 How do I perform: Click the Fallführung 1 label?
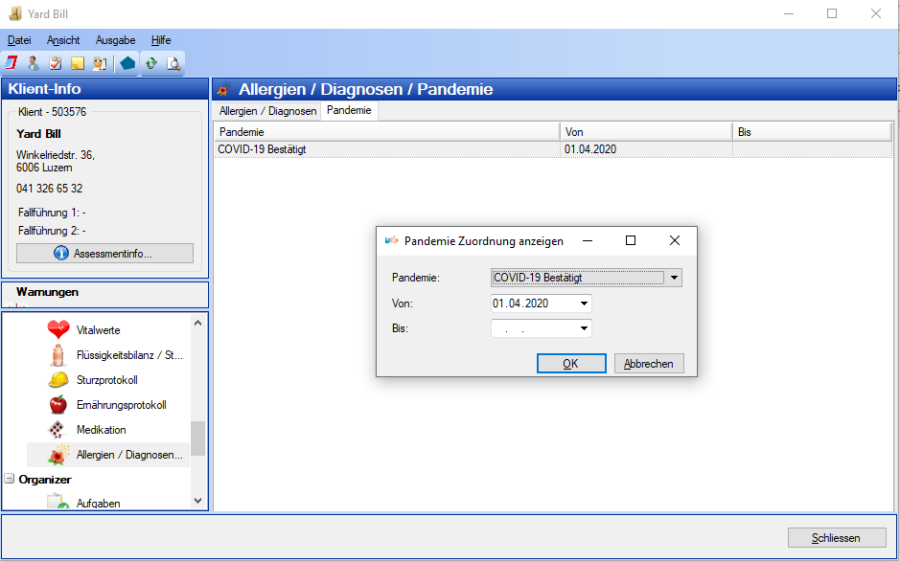pyautogui.click(x=52, y=212)
